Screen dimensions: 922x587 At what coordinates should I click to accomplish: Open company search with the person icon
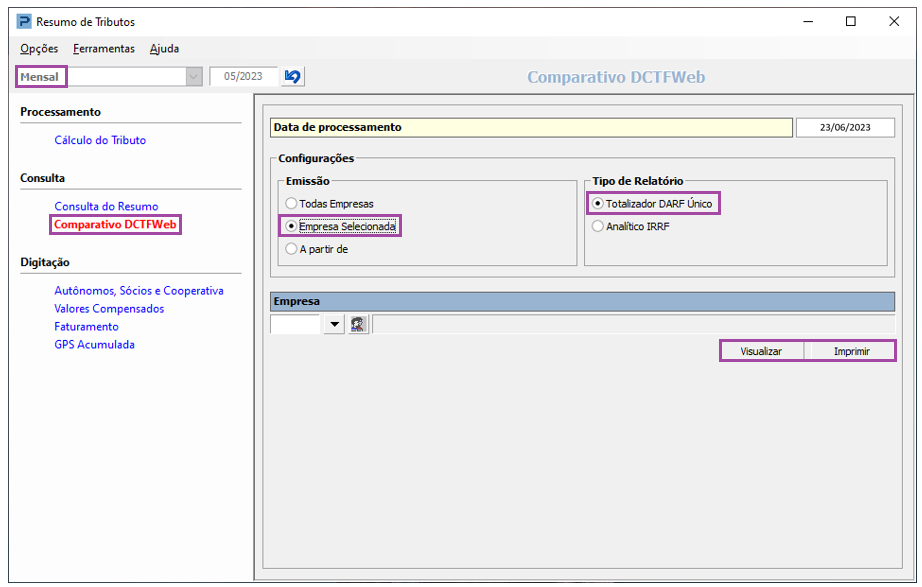[x=358, y=324]
